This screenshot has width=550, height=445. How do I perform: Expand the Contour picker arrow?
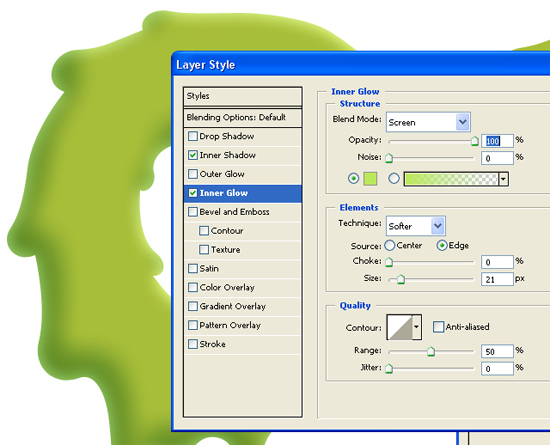(x=416, y=327)
